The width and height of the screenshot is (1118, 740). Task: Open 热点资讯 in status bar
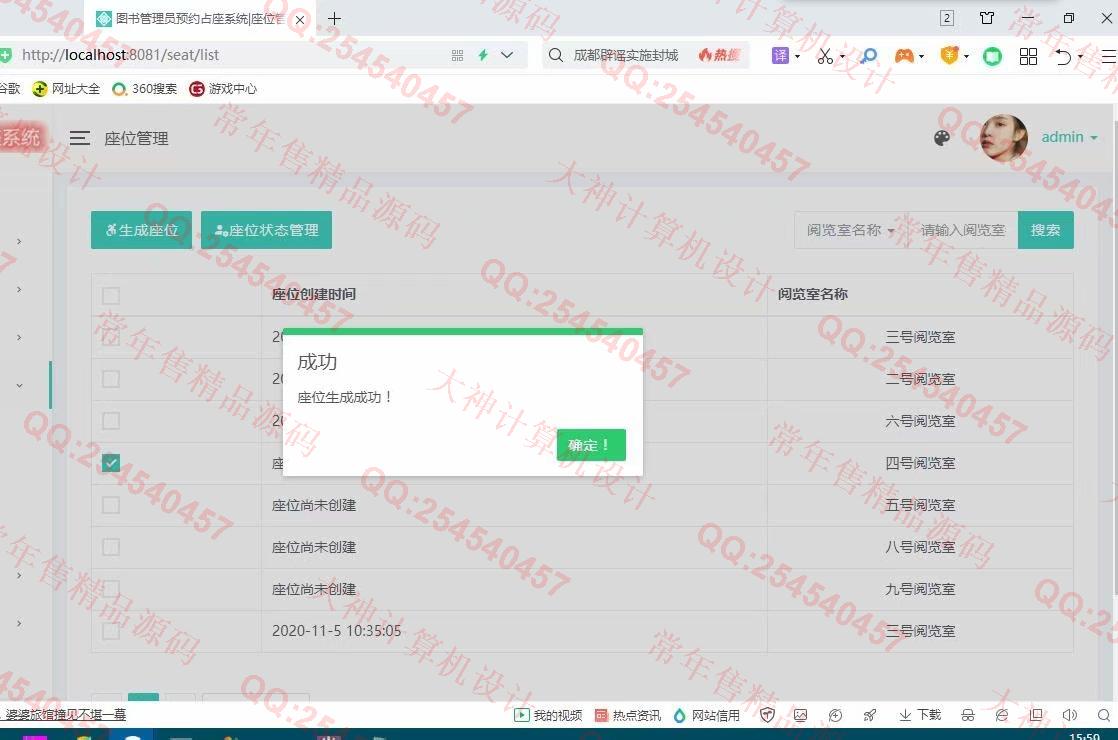point(627,715)
